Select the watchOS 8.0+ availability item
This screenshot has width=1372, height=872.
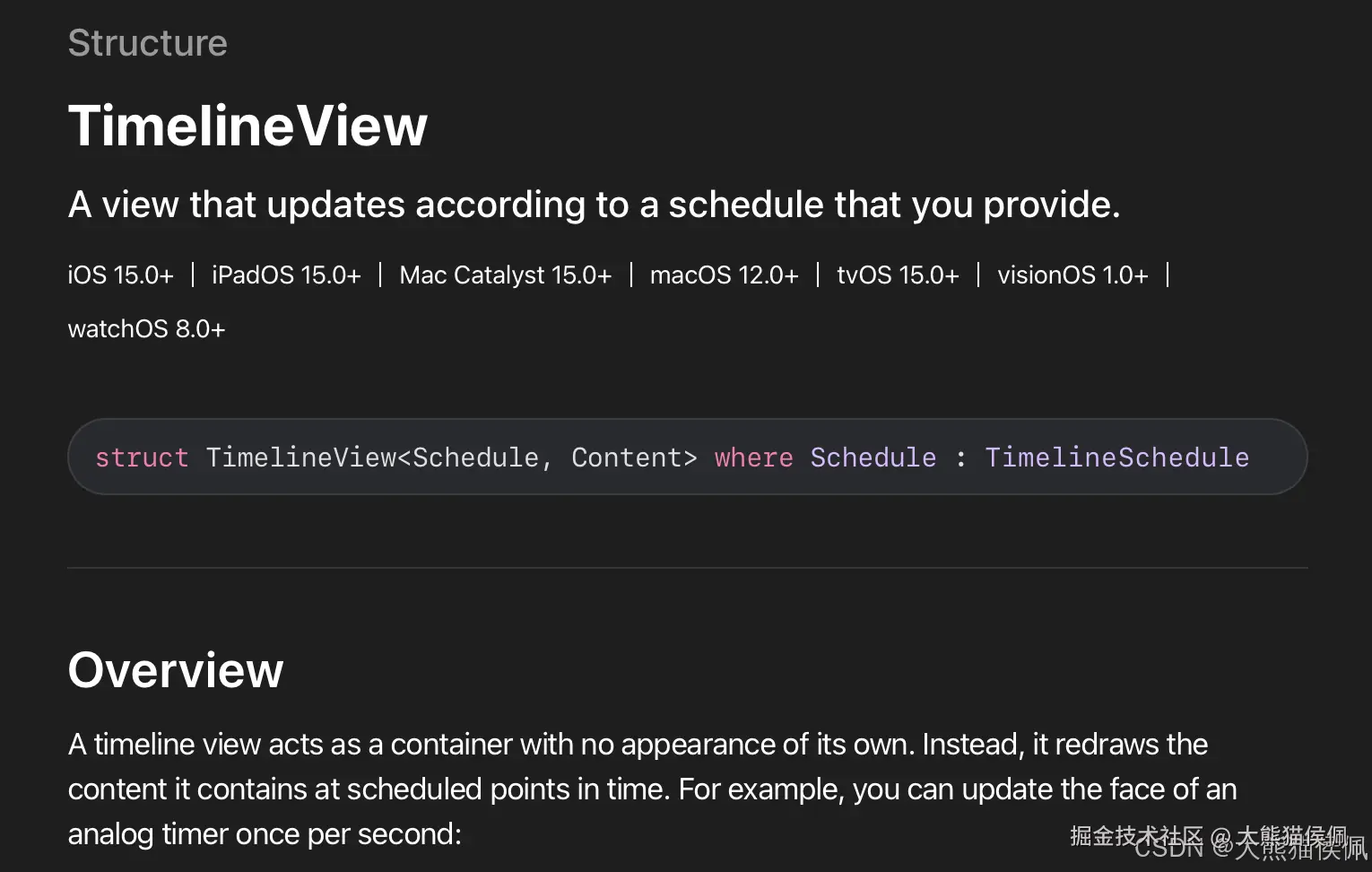146,329
